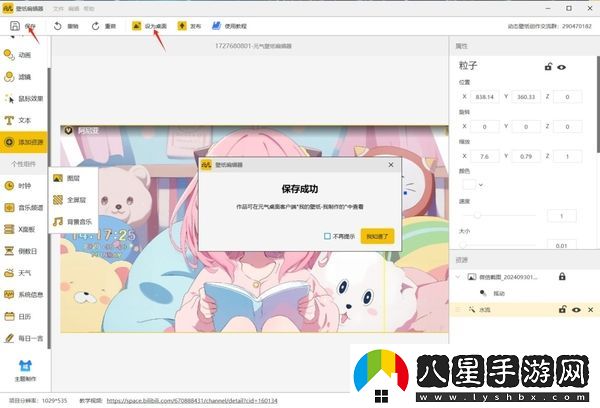Click the 我知道了 button
Image resolution: width=600 pixels, height=408 pixels.
click(379, 236)
